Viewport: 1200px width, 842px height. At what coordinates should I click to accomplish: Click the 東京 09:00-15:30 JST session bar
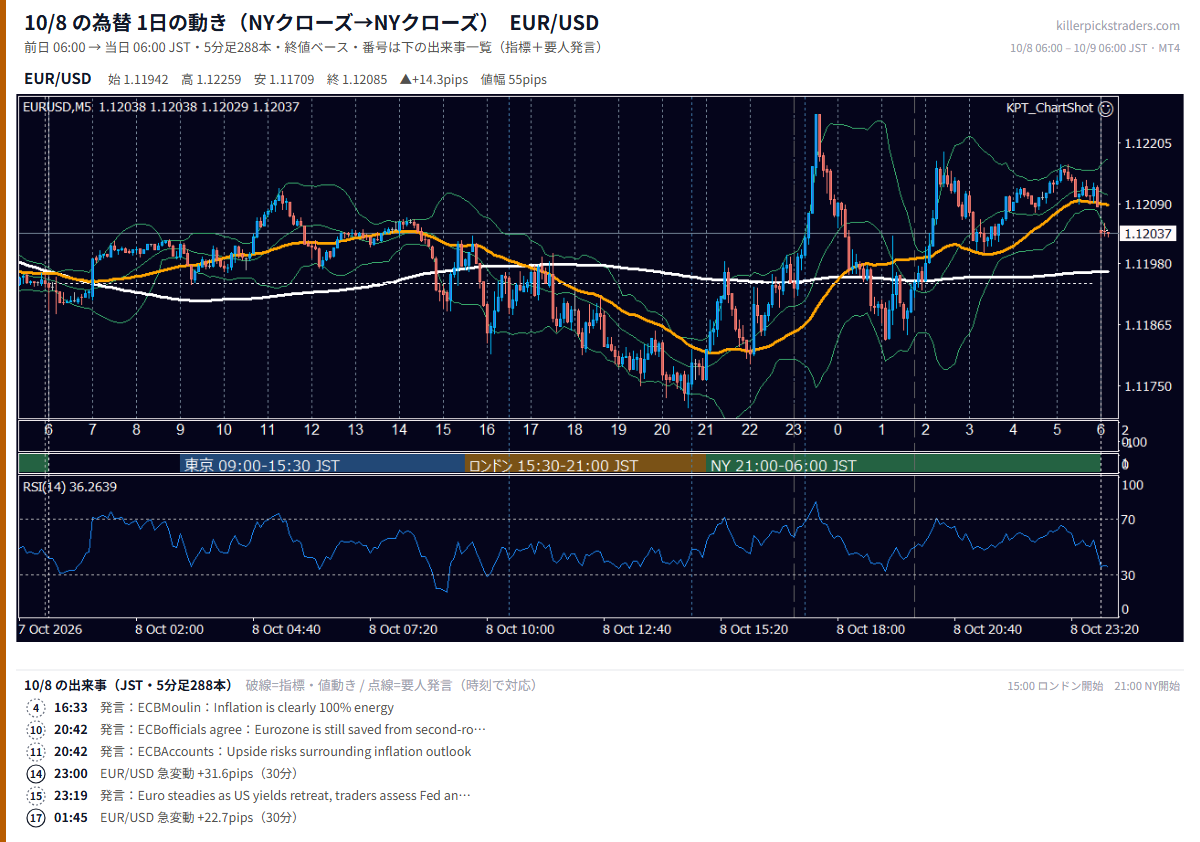[x=323, y=465]
